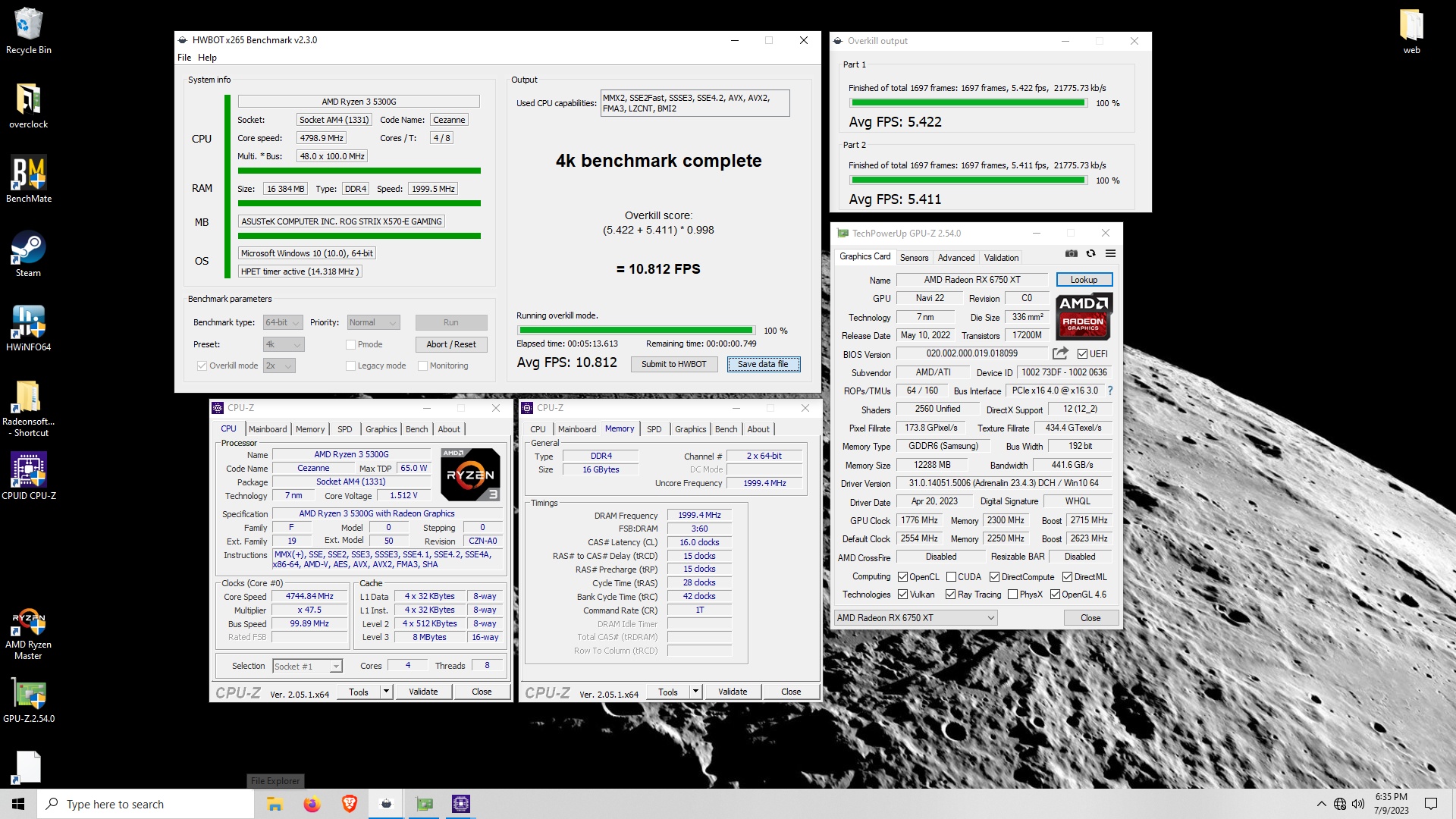Open the Radeonsoft Shortcut desktop icon
The image size is (1456, 819).
[29, 409]
